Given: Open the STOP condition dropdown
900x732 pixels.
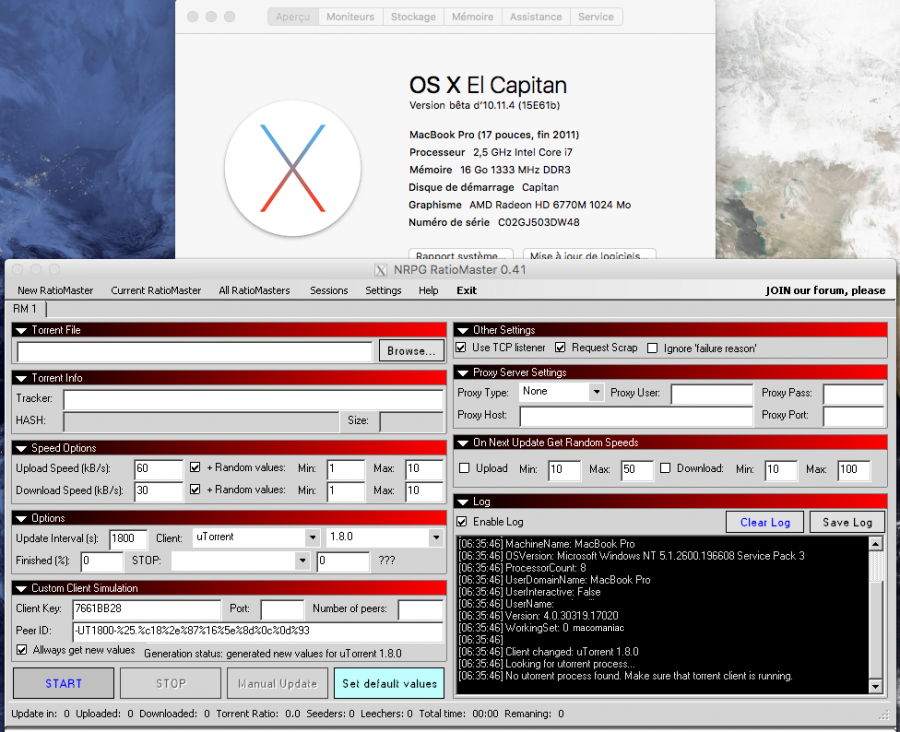Looking at the screenshot, I should (302, 560).
